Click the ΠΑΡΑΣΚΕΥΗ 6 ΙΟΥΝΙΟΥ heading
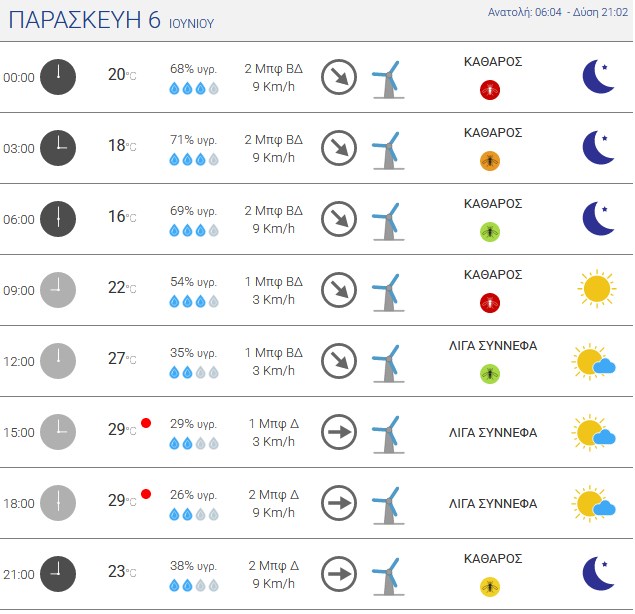Screen dimensions: 635x614 pos(111,20)
